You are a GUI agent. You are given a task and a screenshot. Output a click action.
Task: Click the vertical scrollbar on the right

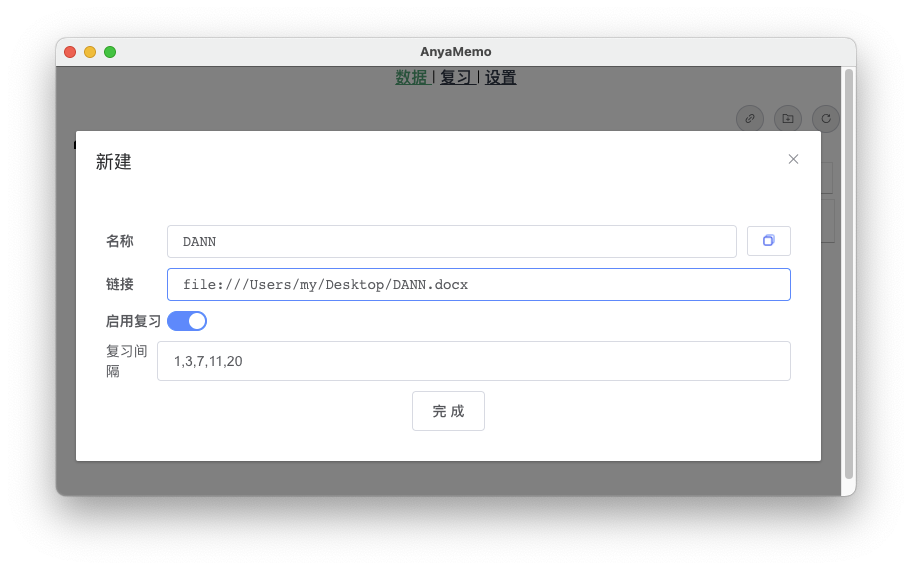point(849,270)
